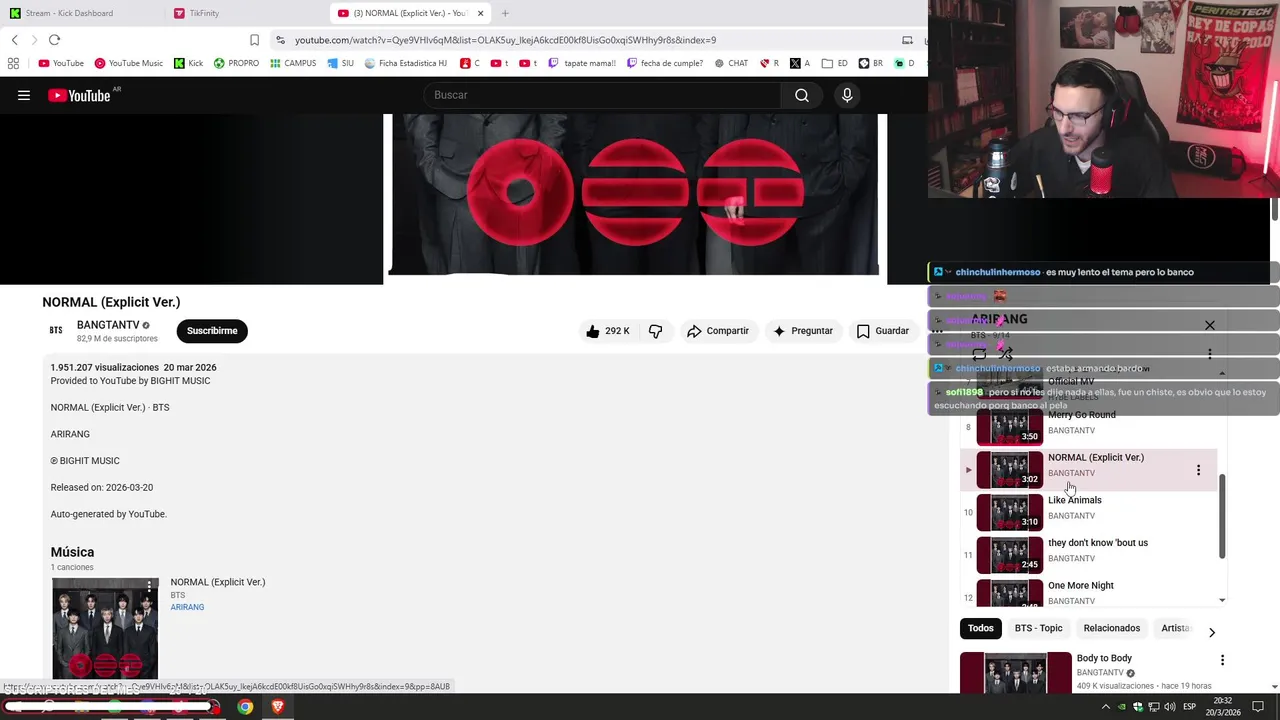Open the Kick bookmark
The image size is (1280, 720).
coord(188,63)
